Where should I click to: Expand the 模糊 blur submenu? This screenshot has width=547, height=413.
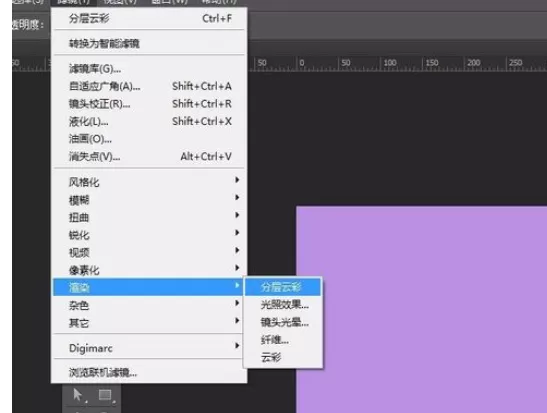click(149, 200)
